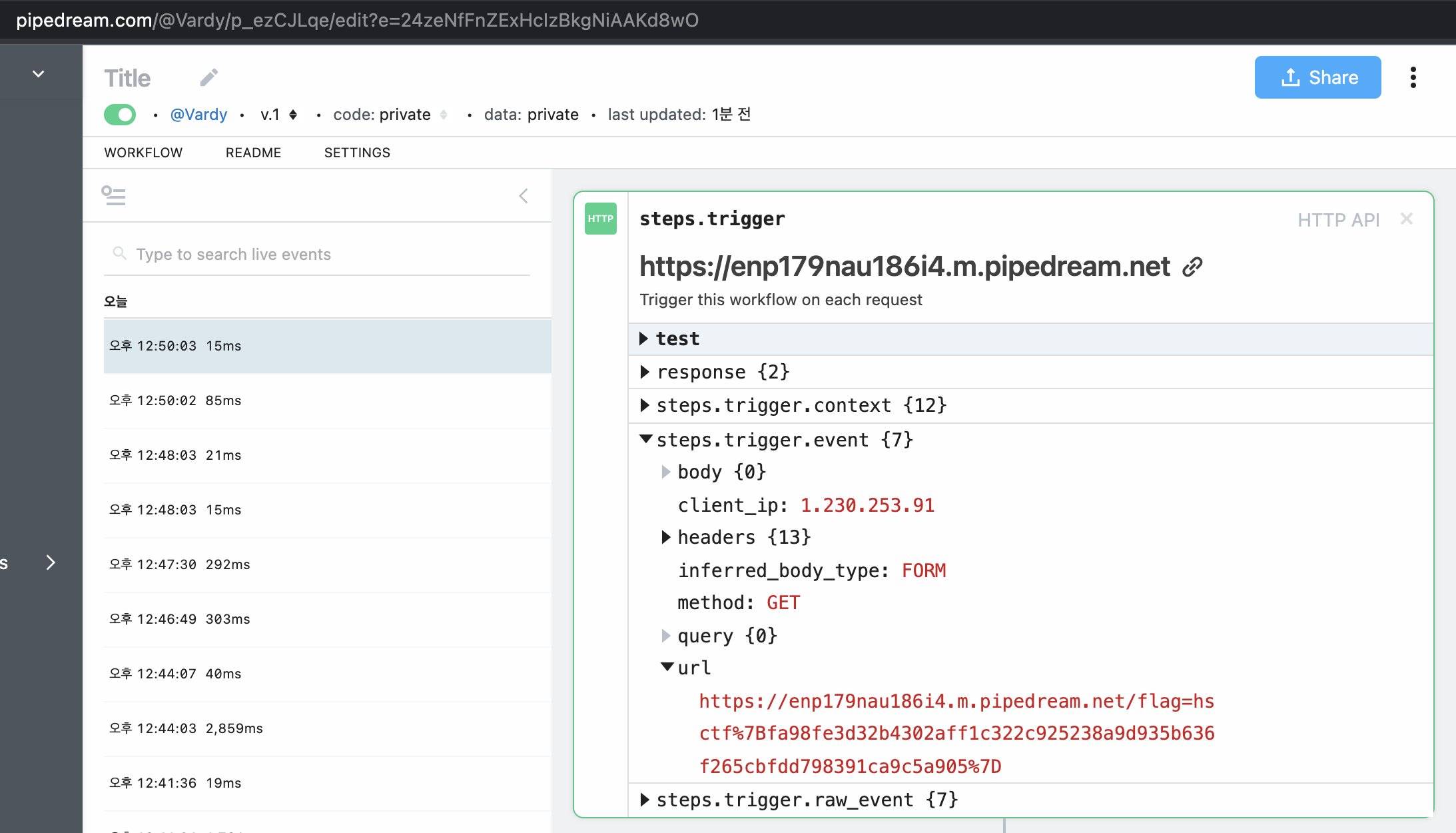Expand the response {2} node
Screen dimensions: 1456x833
(x=644, y=372)
